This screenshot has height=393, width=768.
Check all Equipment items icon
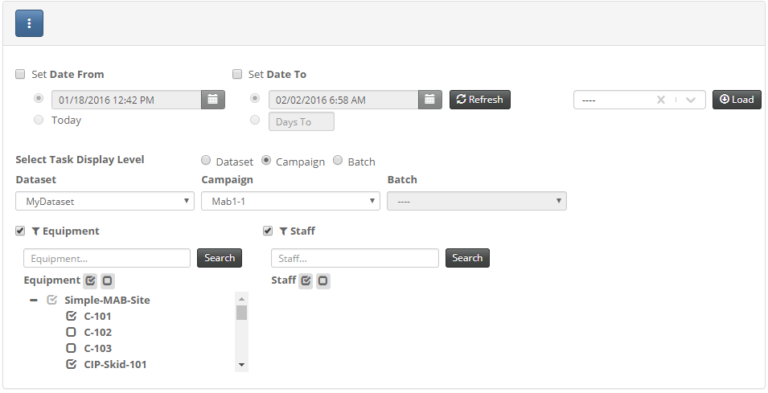click(x=90, y=281)
